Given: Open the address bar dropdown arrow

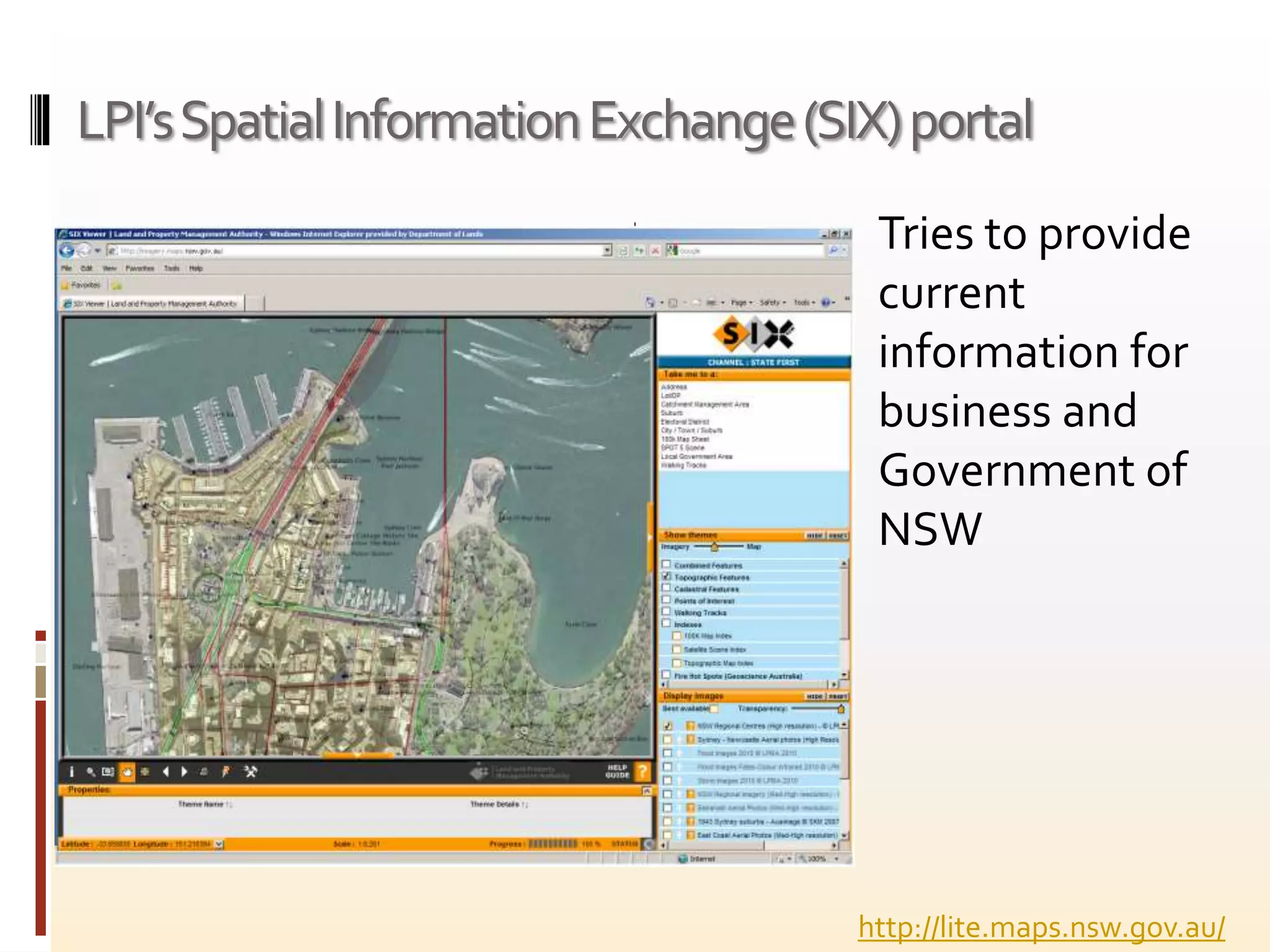Looking at the screenshot, I should pos(607,250).
